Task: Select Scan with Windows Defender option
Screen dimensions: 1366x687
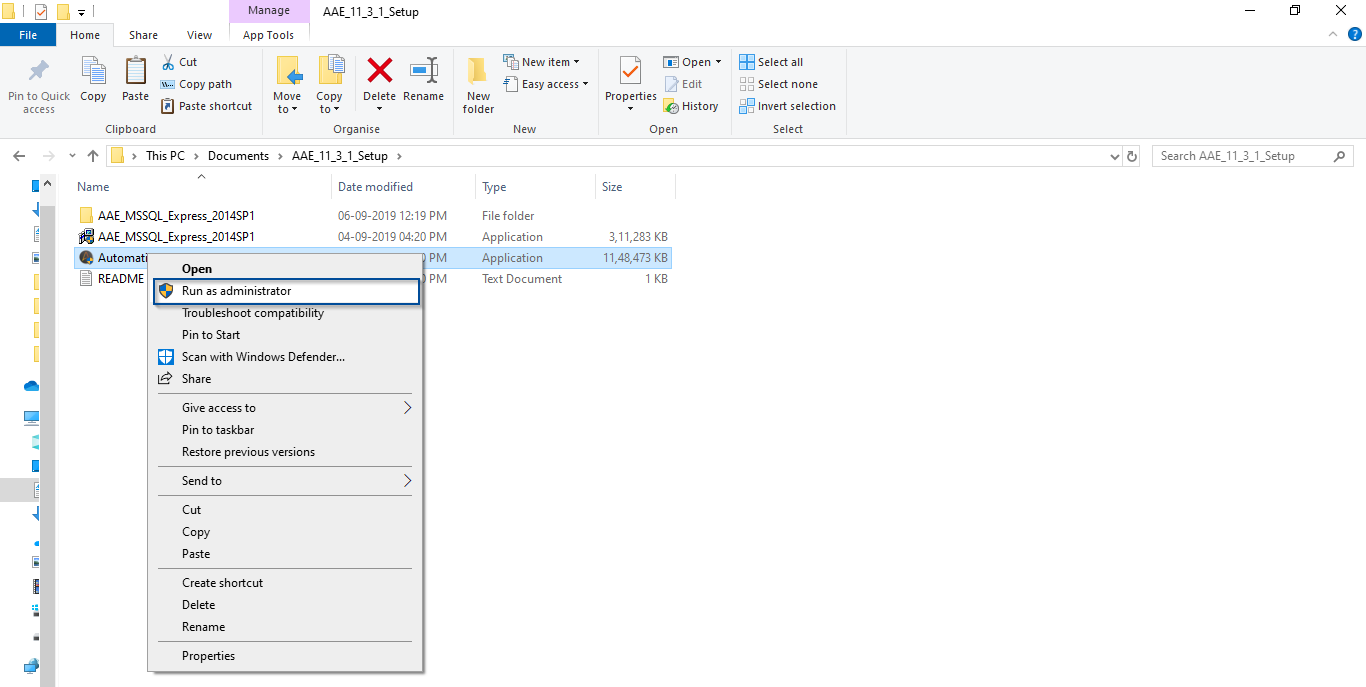Action: click(x=263, y=357)
